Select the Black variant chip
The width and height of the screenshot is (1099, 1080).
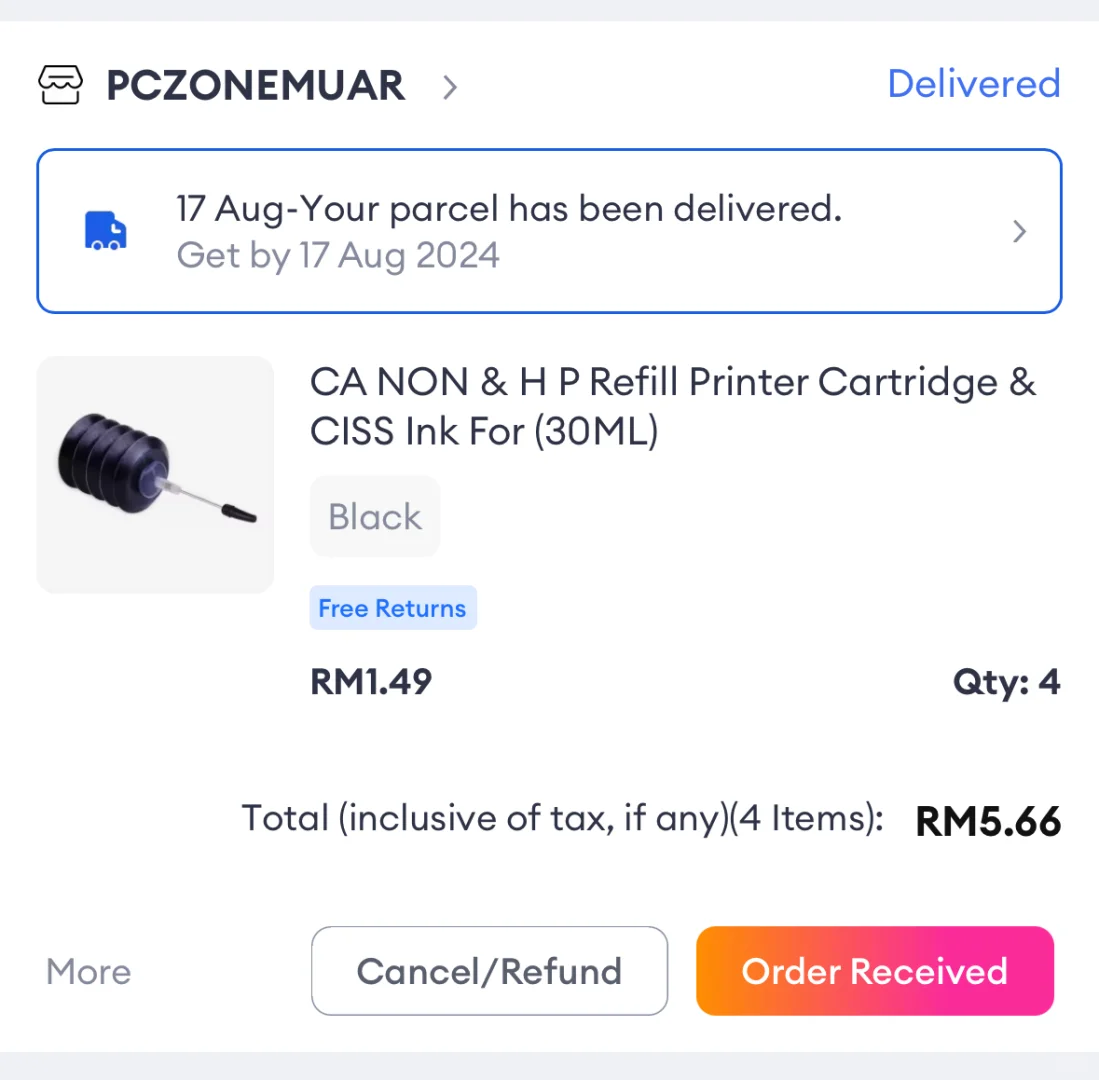375,516
